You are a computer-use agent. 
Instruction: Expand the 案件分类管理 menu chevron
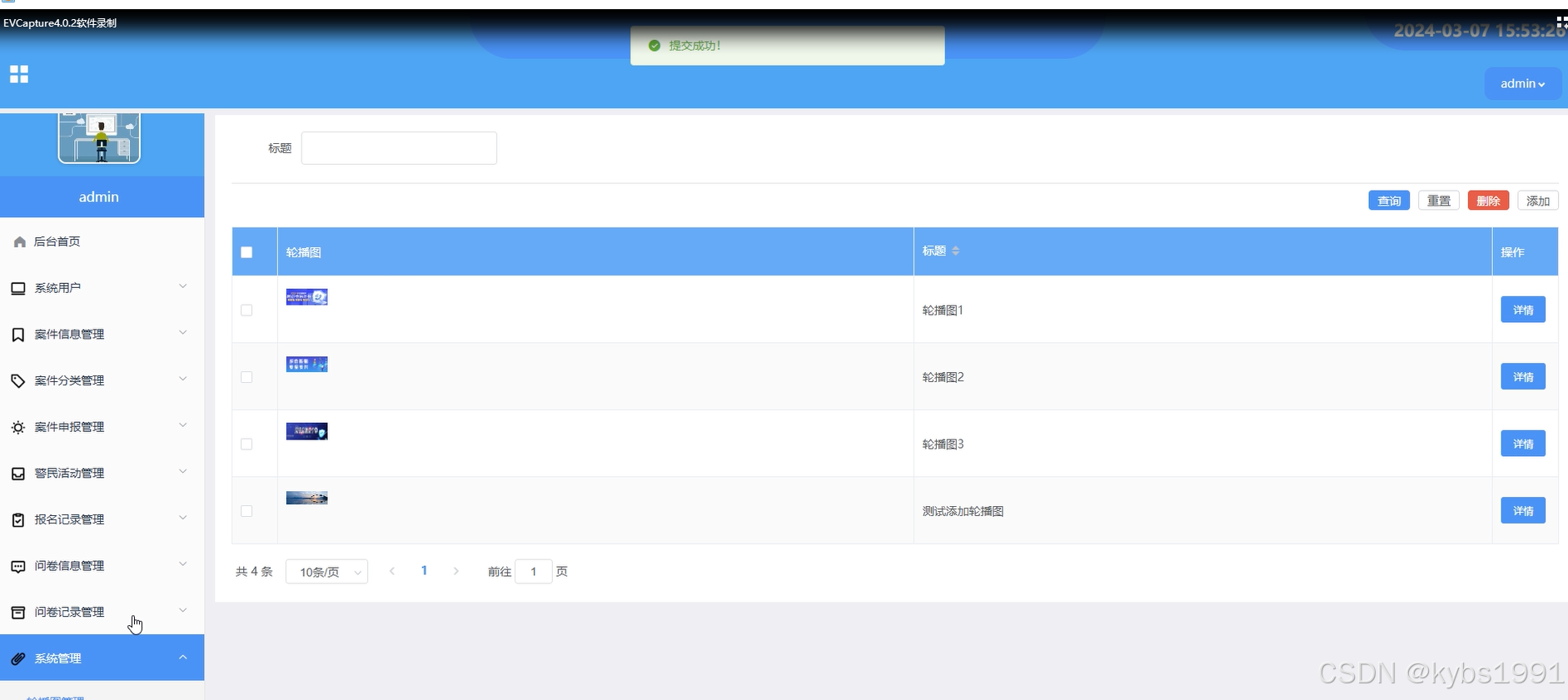pos(183,379)
